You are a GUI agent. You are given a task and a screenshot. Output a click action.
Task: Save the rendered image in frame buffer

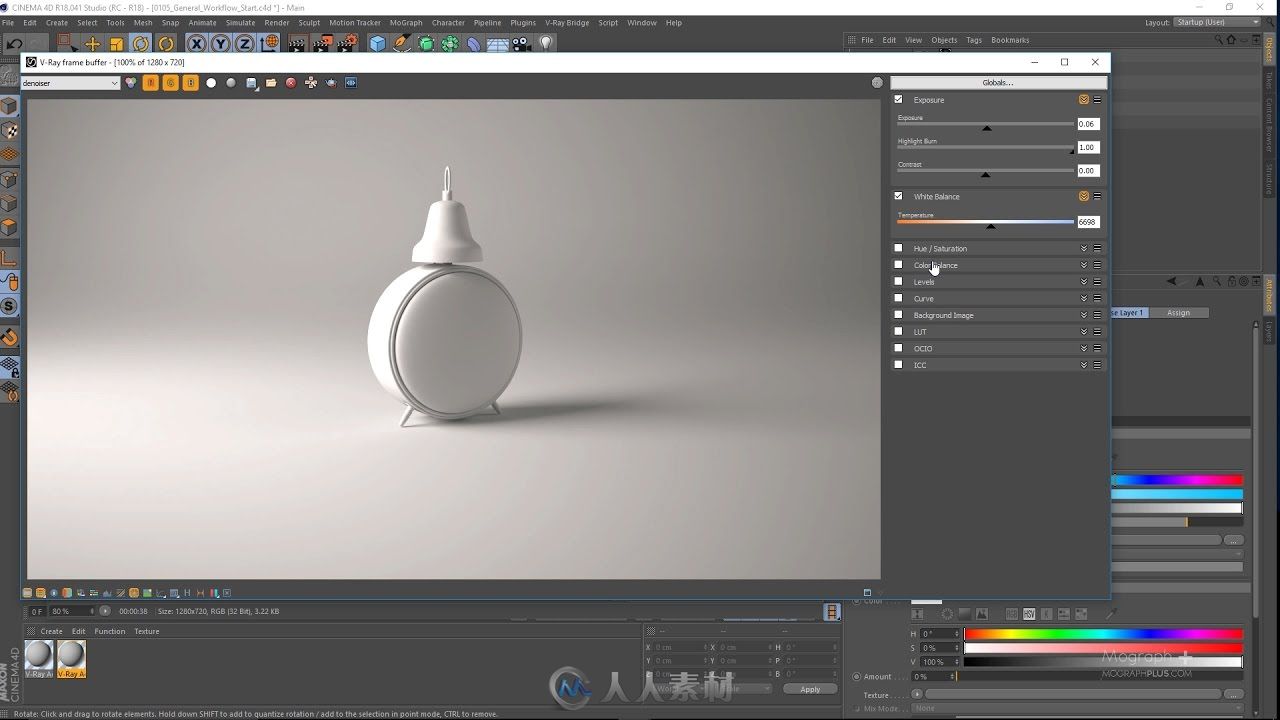(x=251, y=83)
